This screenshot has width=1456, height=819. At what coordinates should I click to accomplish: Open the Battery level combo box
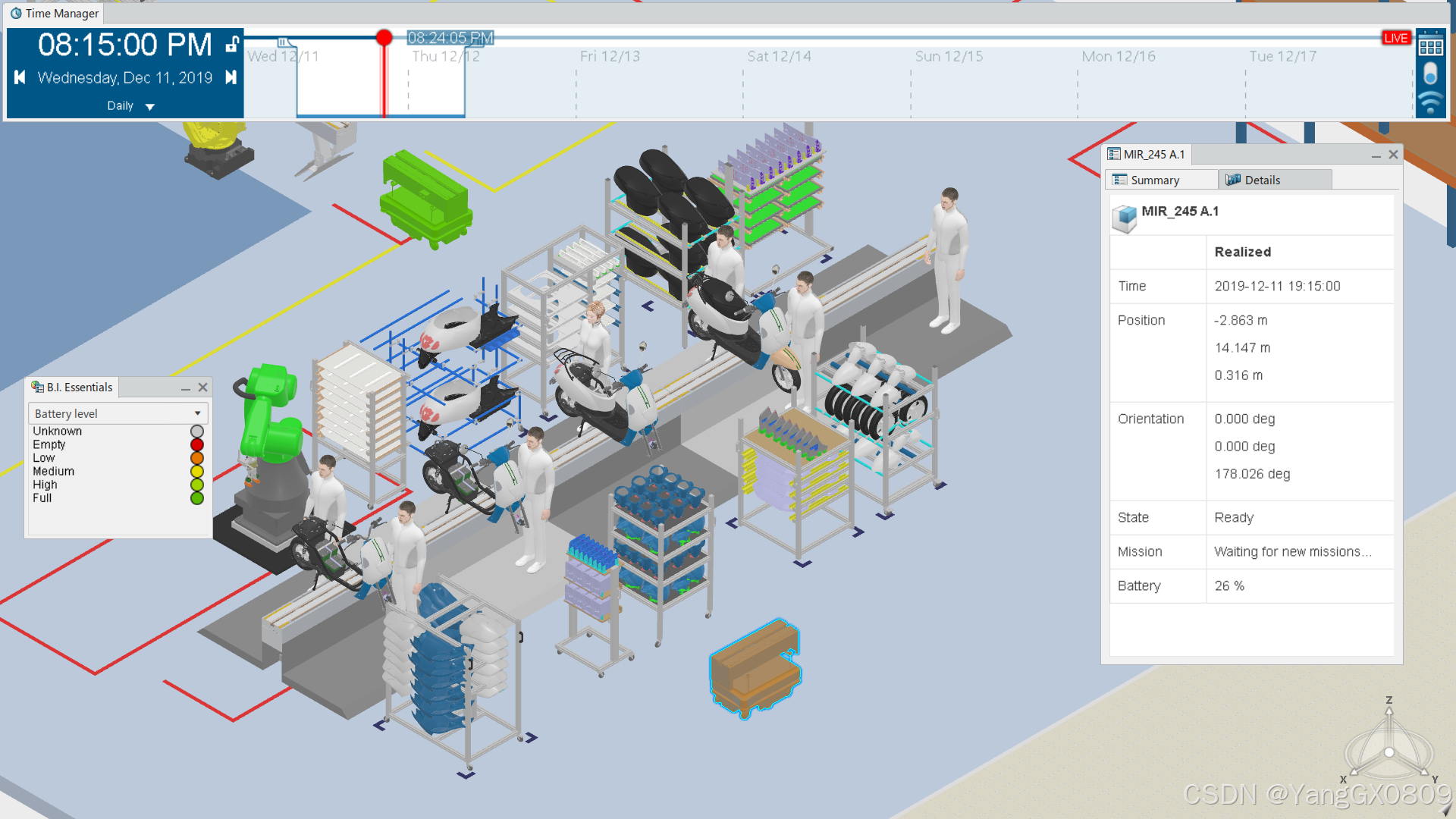pos(118,413)
